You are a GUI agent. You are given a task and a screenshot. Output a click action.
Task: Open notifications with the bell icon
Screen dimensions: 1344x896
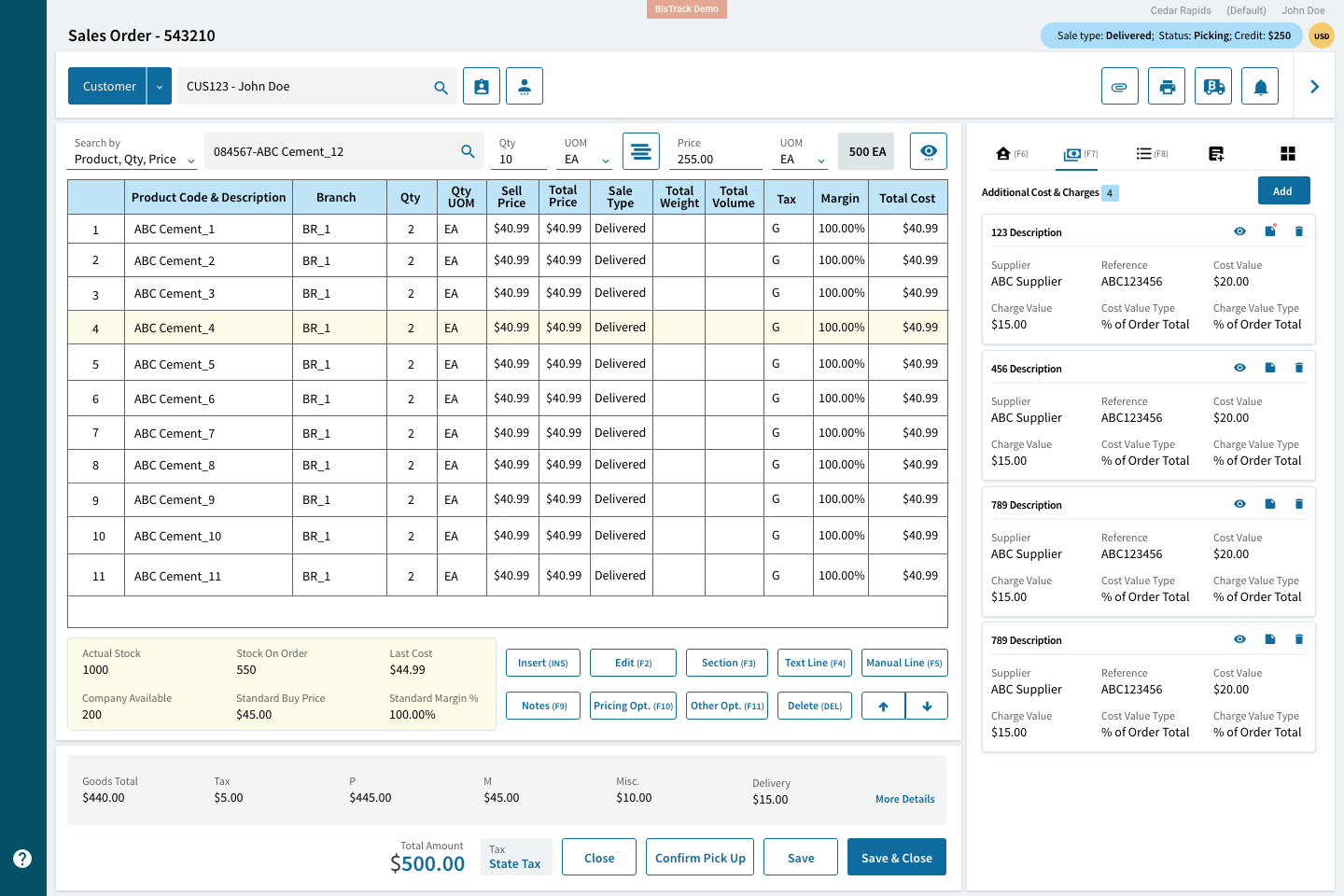click(x=1259, y=85)
